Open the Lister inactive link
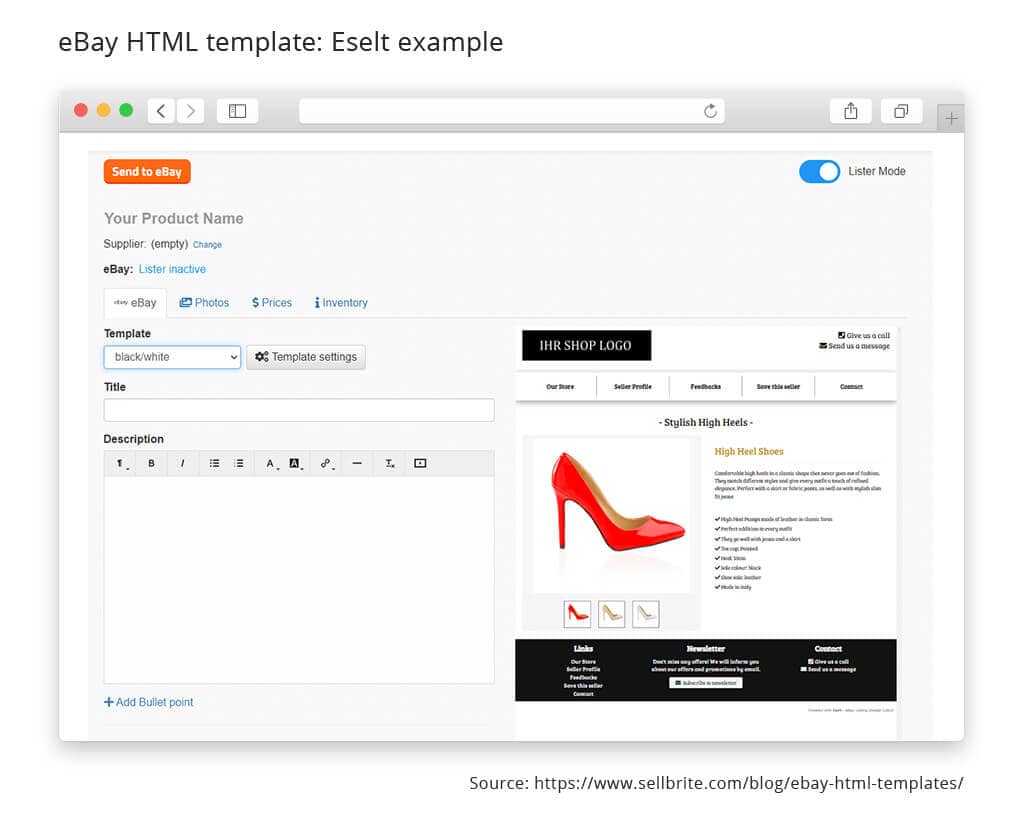Image resolution: width=1024 pixels, height=830 pixels. point(172,269)
